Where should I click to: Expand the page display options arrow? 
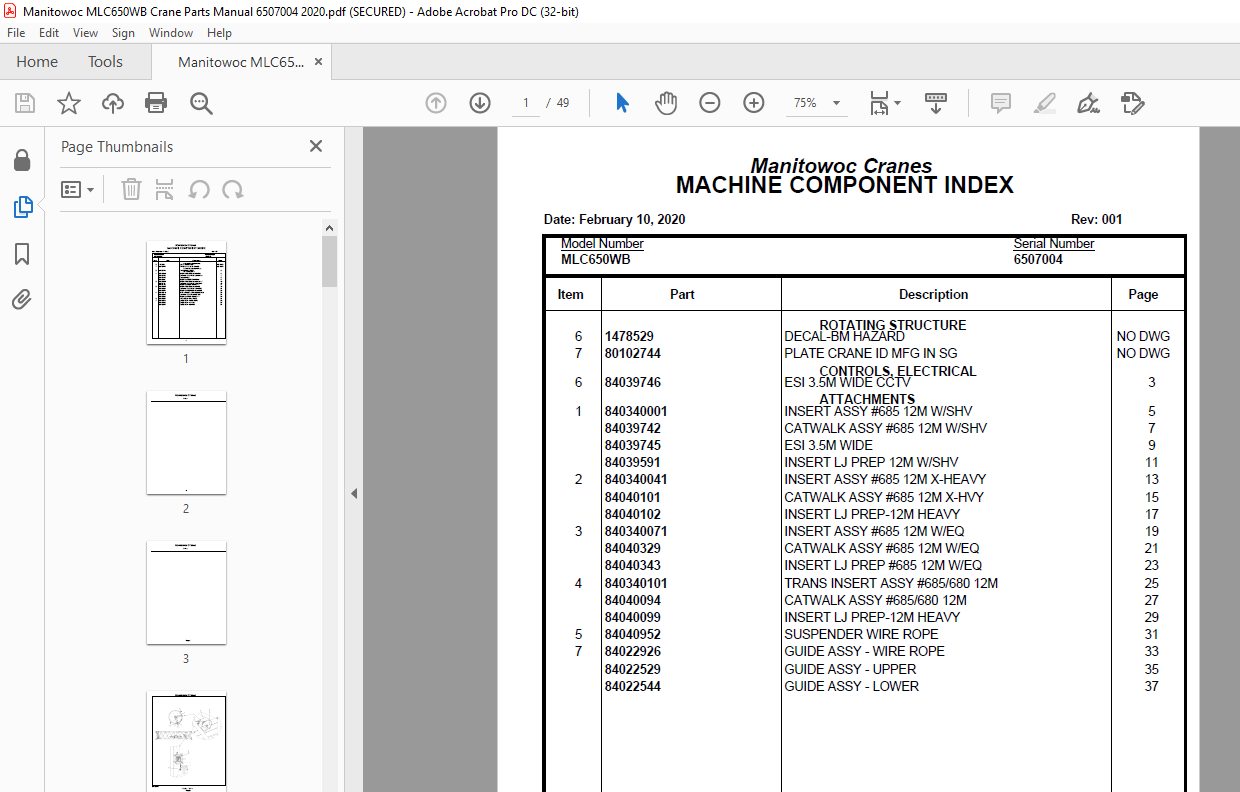897,103
